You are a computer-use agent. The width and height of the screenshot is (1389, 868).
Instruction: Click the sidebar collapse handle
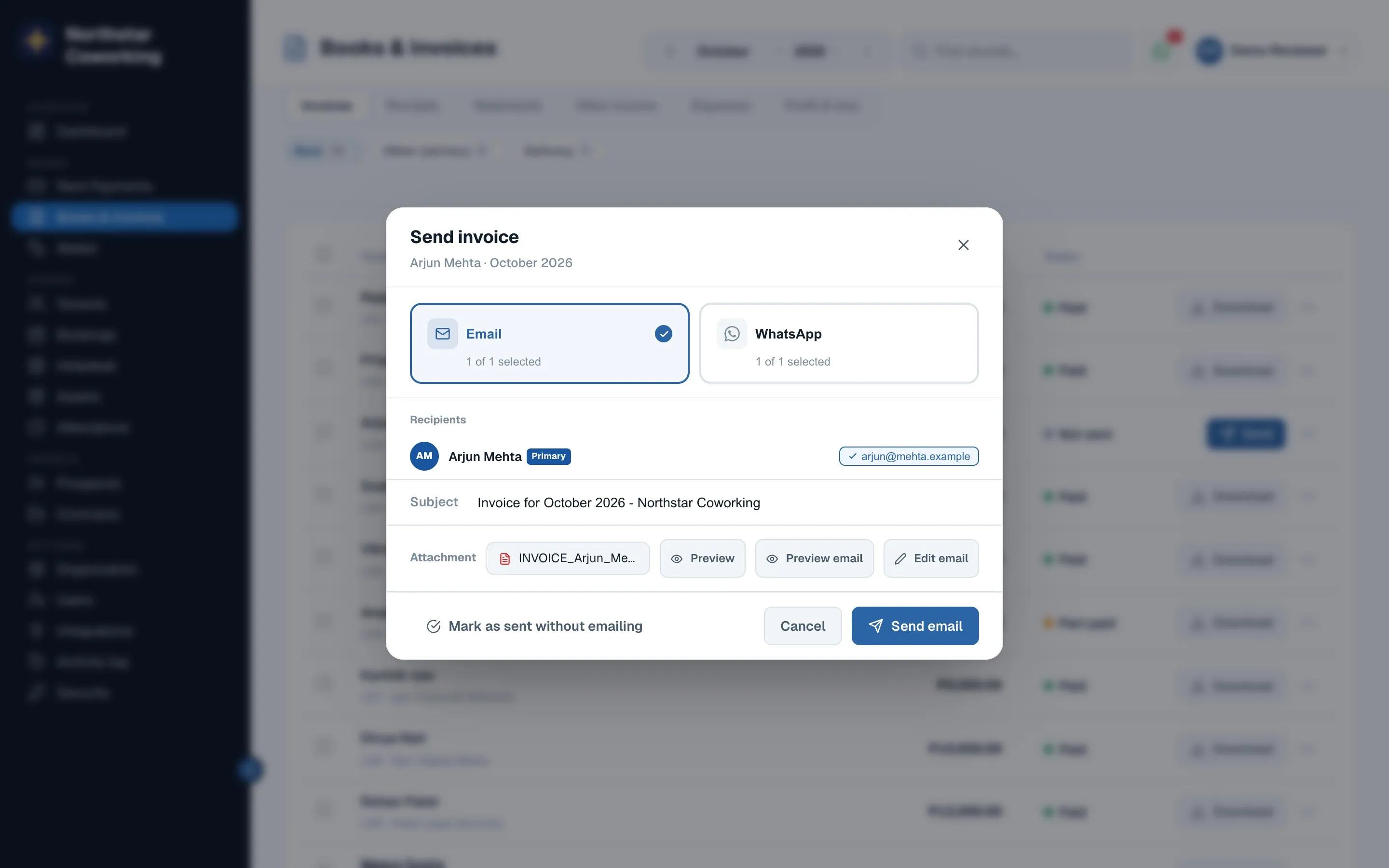[x=250, y=769]
